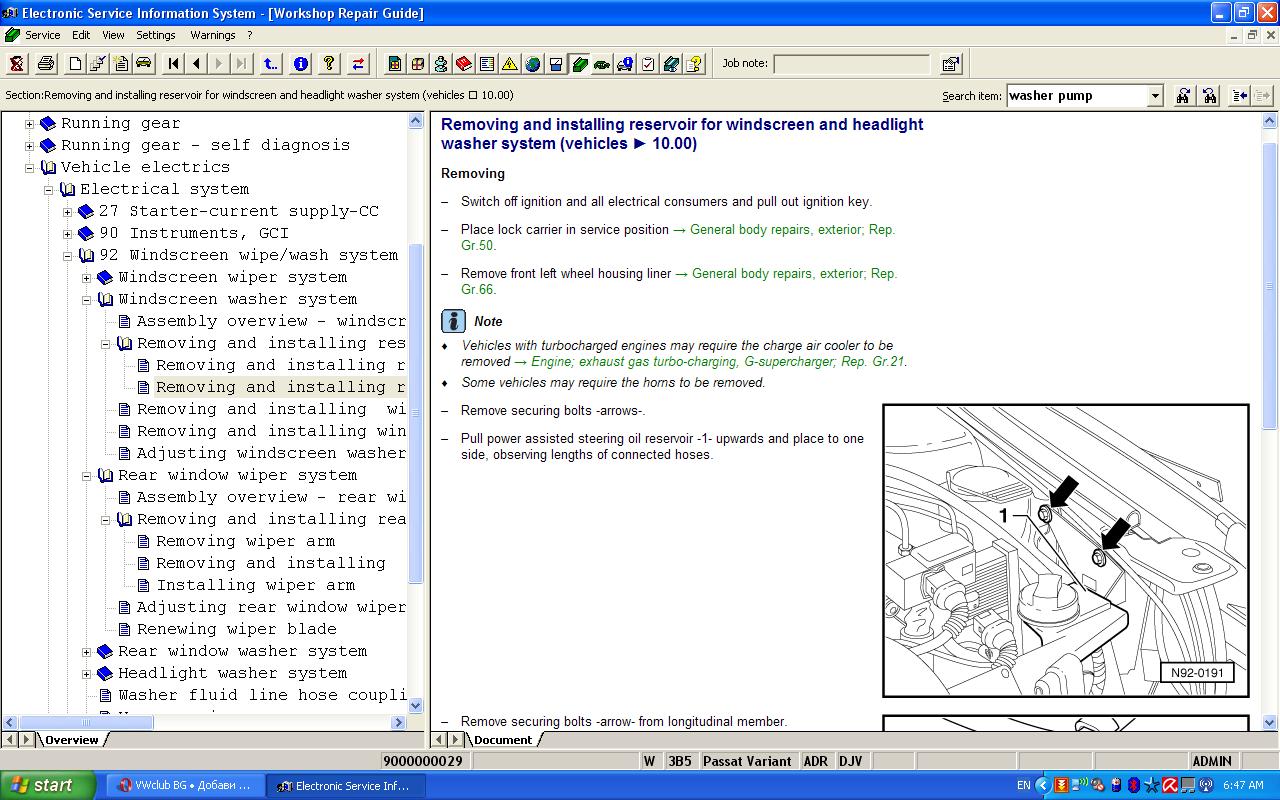
Task: Click the yellow warning triangle toolbar icon
Action: pyautogui.click(x=509, y=64)
